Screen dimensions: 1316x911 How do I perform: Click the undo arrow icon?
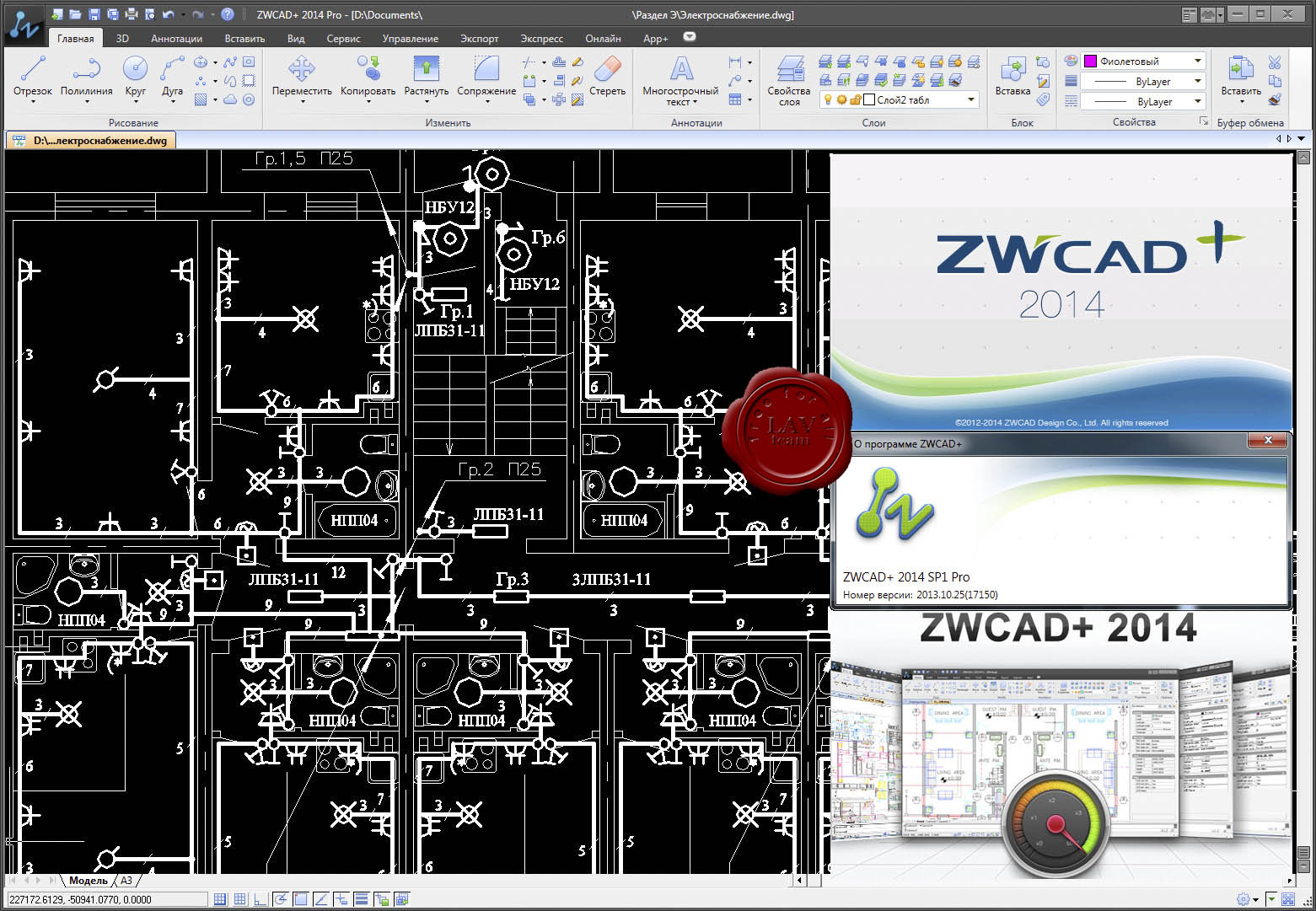click(x=169, y=14)
